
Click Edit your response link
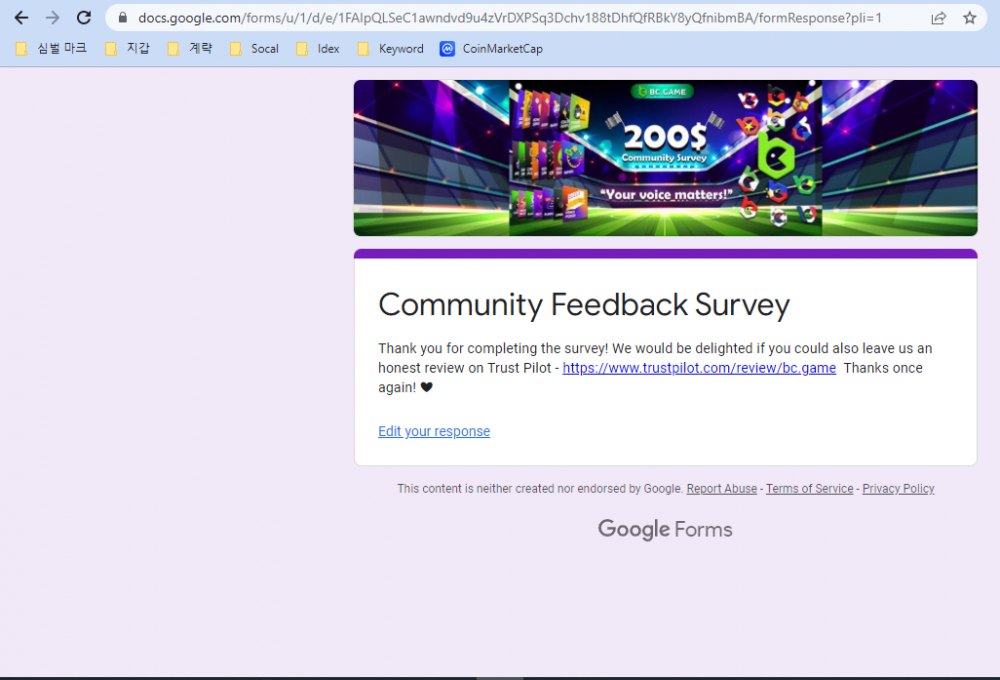coord(434,431)
